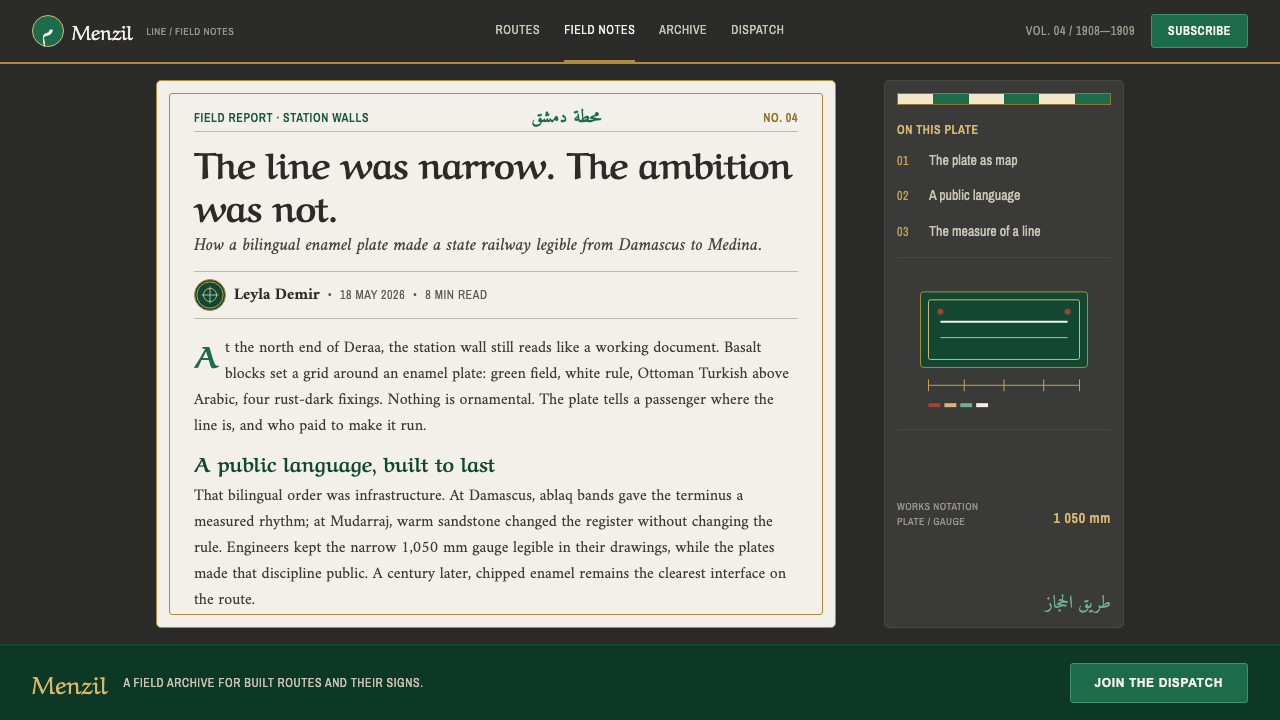Click the 'VOL. 04 / 1908—1909' text
The width and height of the screenshot is (1280, 720).
coord(1080,31)
